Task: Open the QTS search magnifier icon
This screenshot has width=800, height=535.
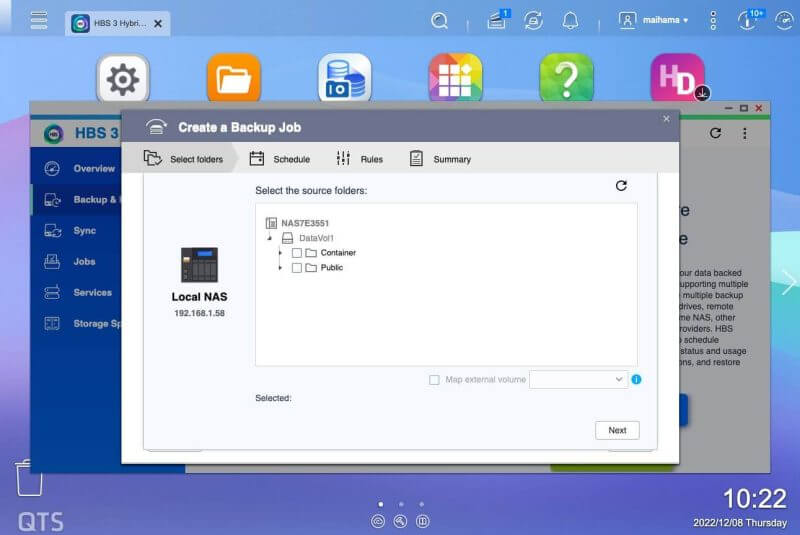Action: [439, 21]
